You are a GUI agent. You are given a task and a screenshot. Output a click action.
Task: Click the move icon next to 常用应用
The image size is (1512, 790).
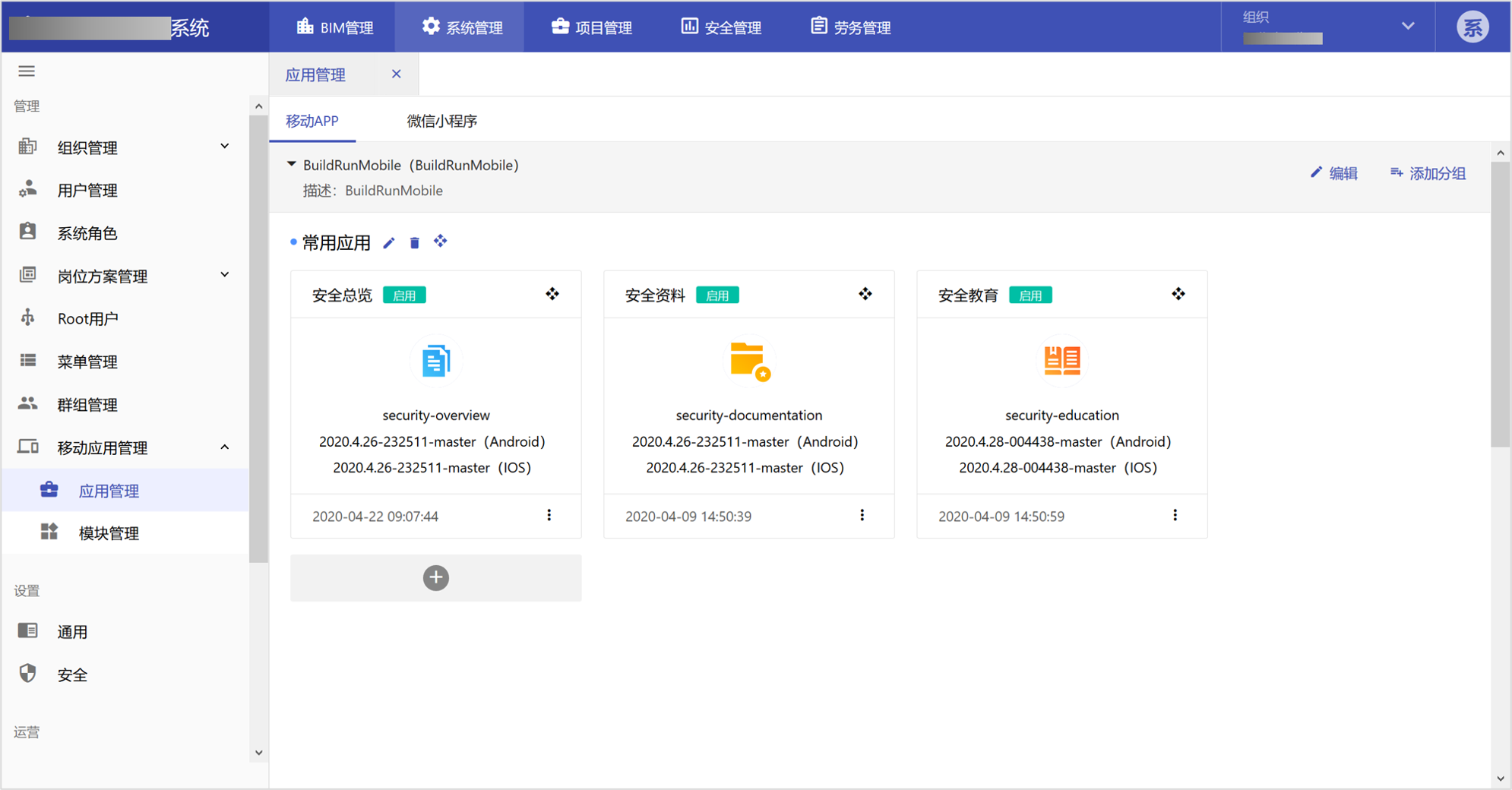click(441, 242)
